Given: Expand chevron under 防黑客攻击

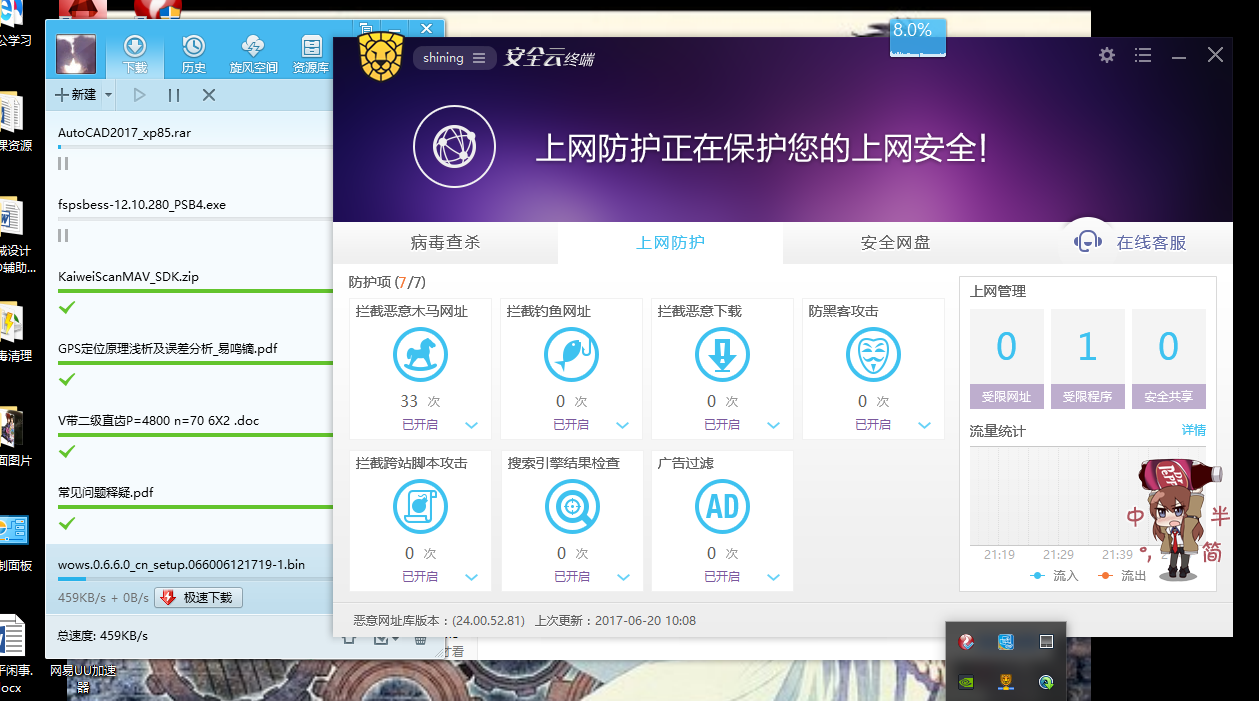Looking at the screenshot, I should 925,425.
